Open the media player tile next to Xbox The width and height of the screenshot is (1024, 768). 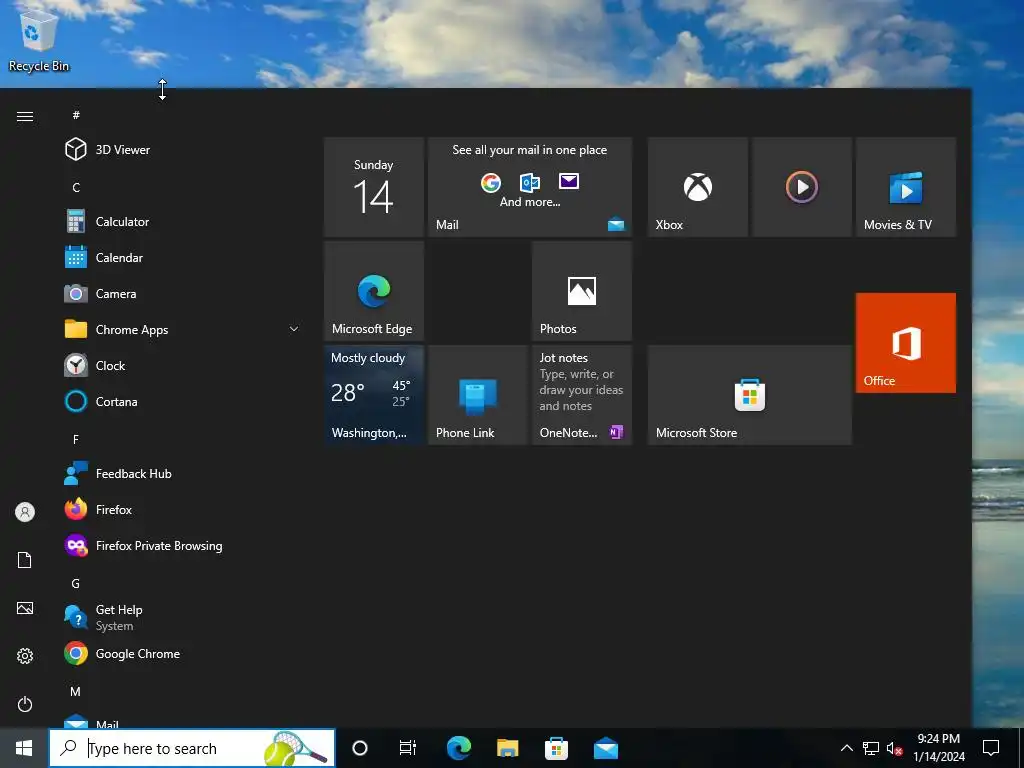coord(801,187)
